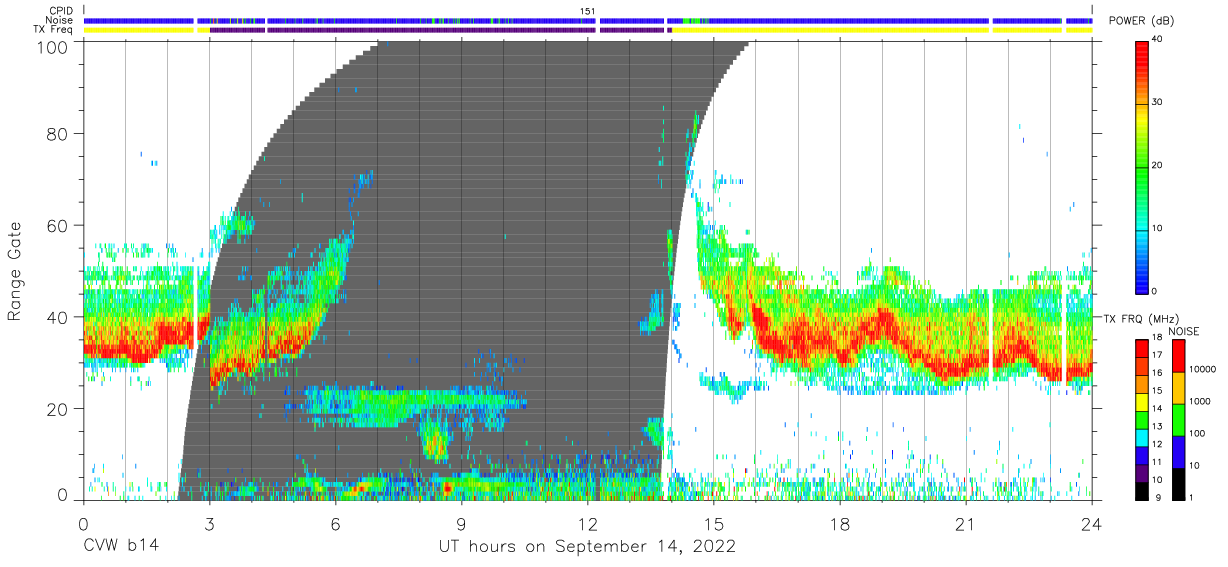Click the UT hours on September 14, 2022 title
The height and width of the screenshot is (567, 1228).
pyautogui.click(x=587, y=546)
